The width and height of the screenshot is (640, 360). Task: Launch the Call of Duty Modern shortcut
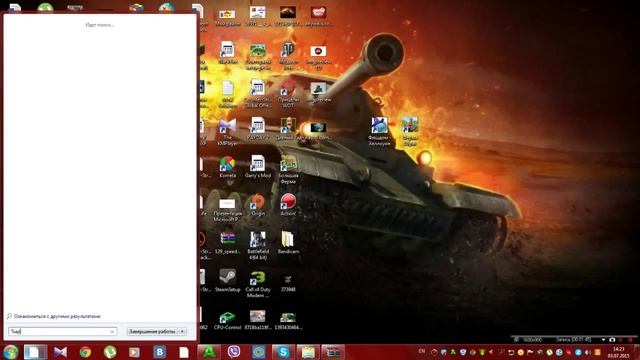click(x=258, y=284)
